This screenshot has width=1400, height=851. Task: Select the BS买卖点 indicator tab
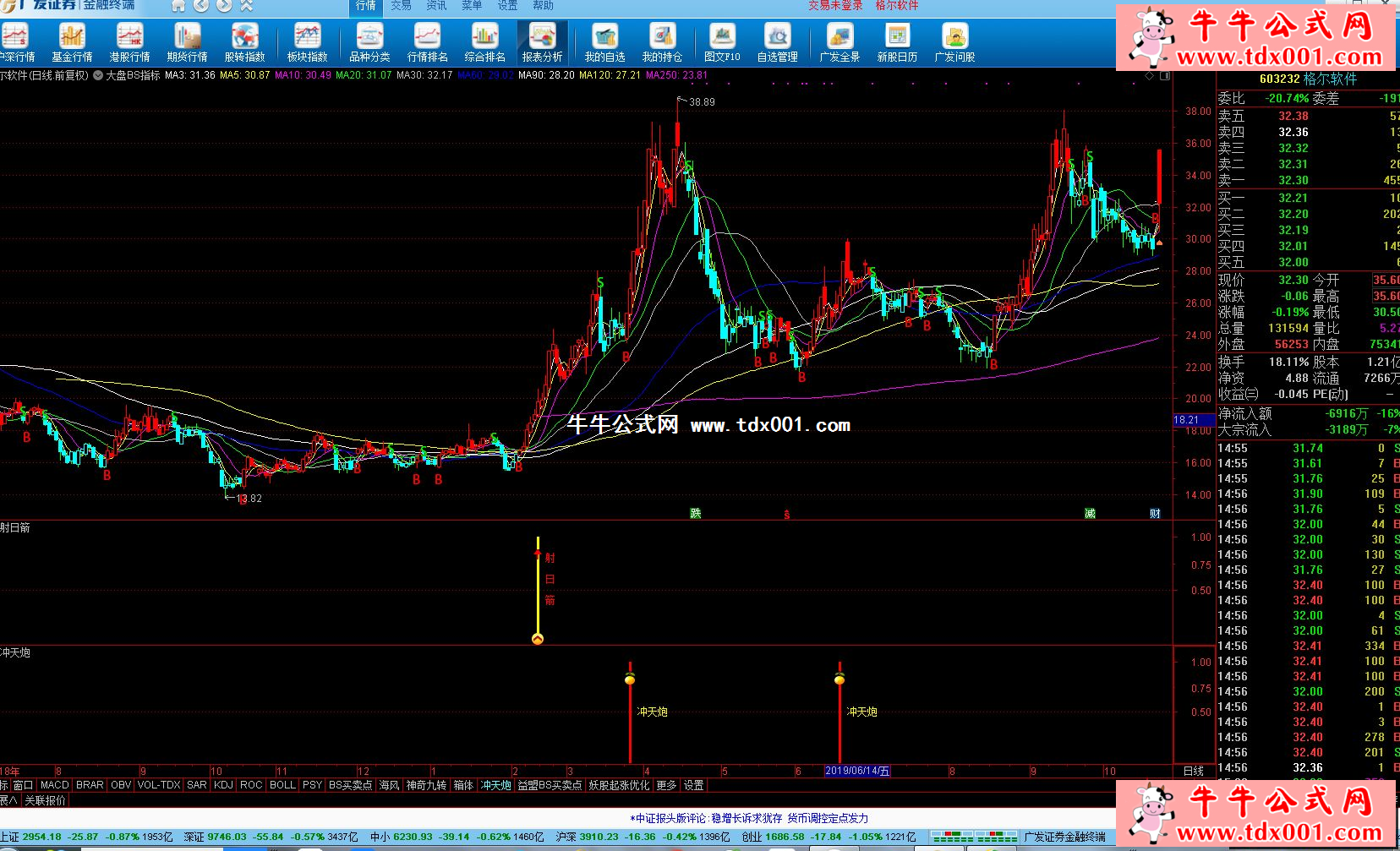click(351, 785)
